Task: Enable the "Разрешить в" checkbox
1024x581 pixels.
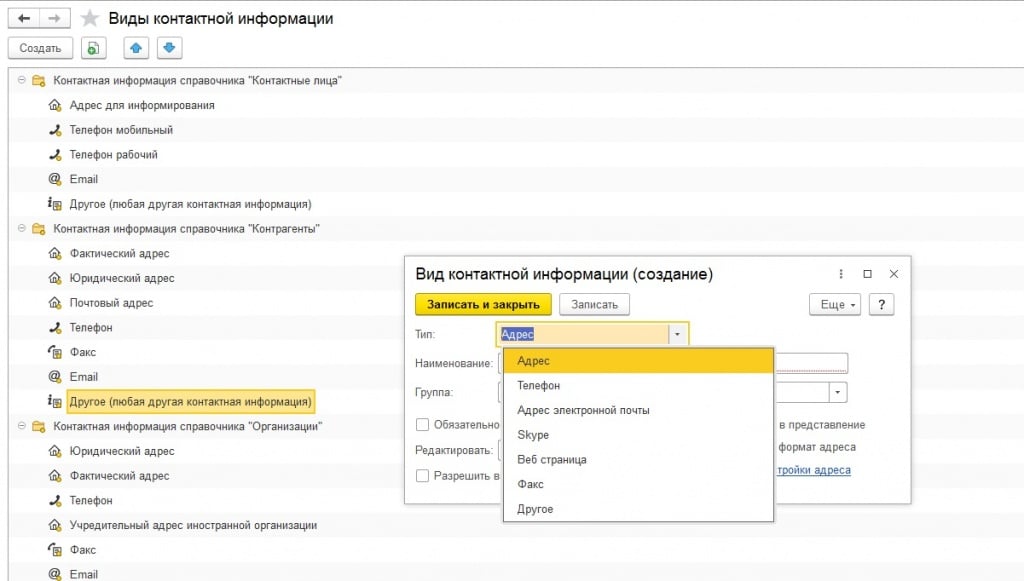Action: pos(423,476)
